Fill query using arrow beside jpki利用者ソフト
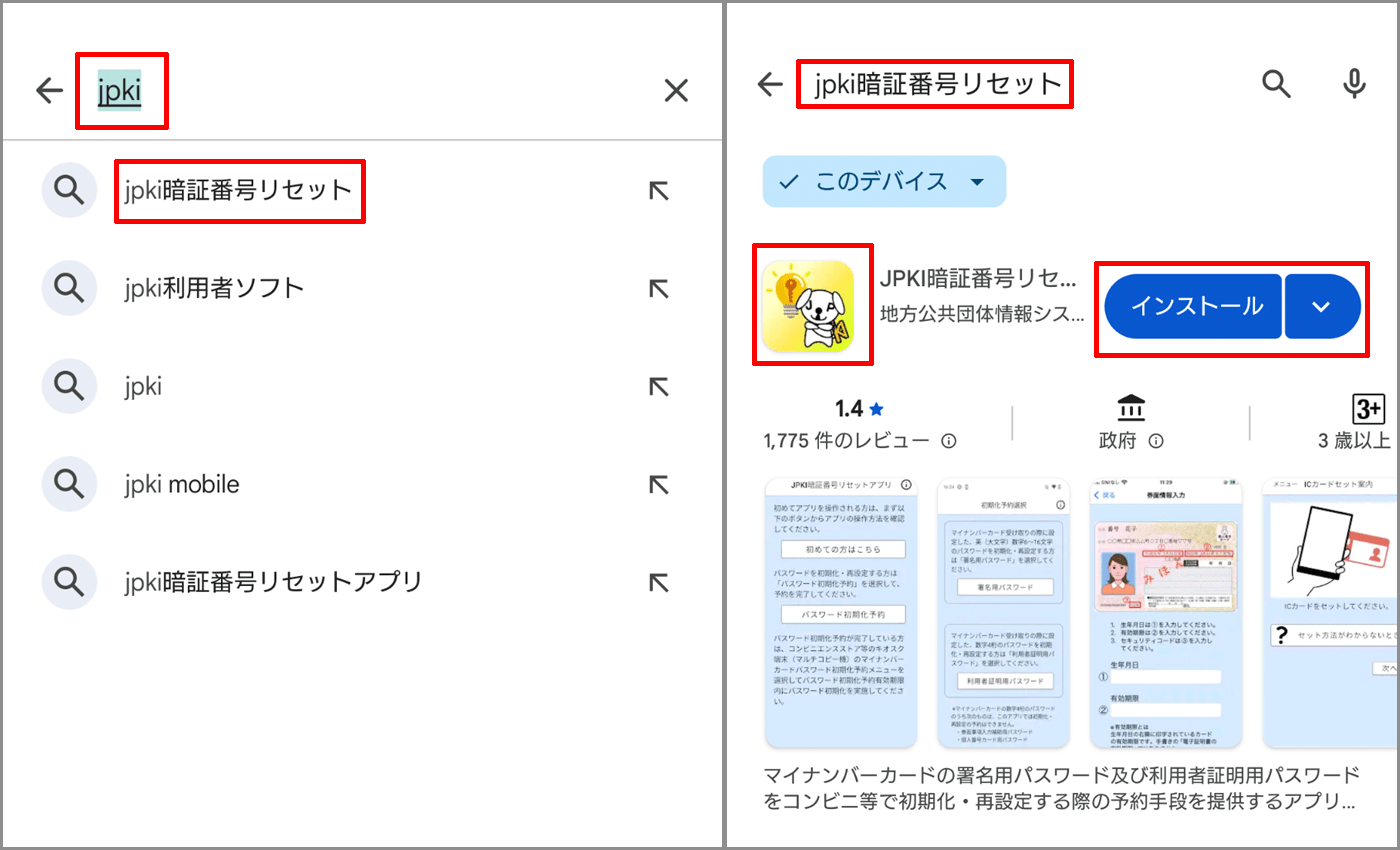The image size is (1400, 850). tap(657, 289)
